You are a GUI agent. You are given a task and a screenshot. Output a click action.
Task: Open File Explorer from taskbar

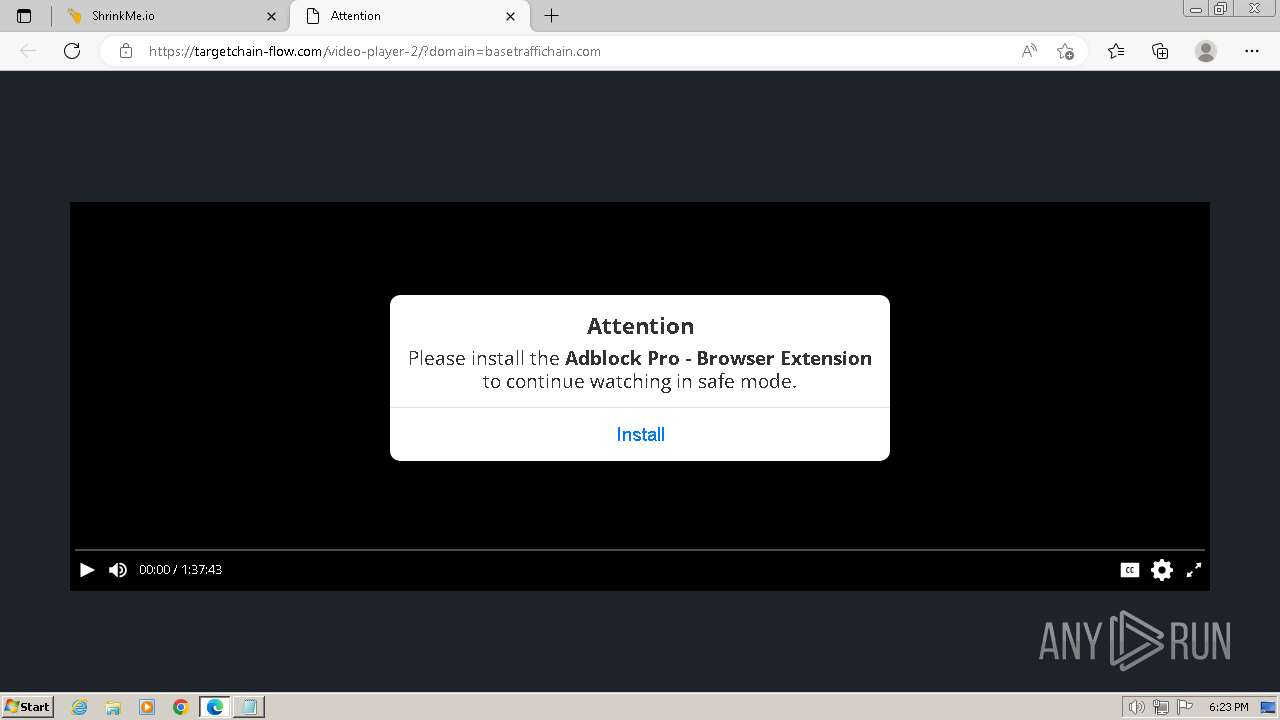click(x=113, y=707)
